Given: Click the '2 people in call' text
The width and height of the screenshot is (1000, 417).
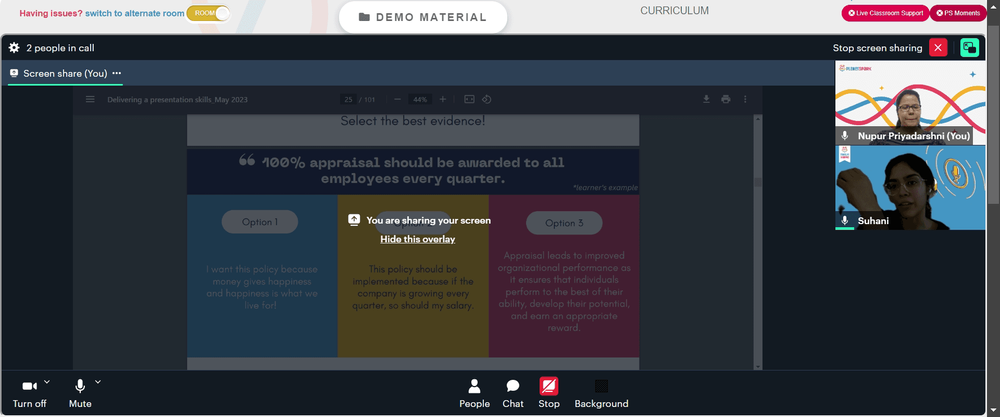Looking at the screenshot, I should (61, 48).
